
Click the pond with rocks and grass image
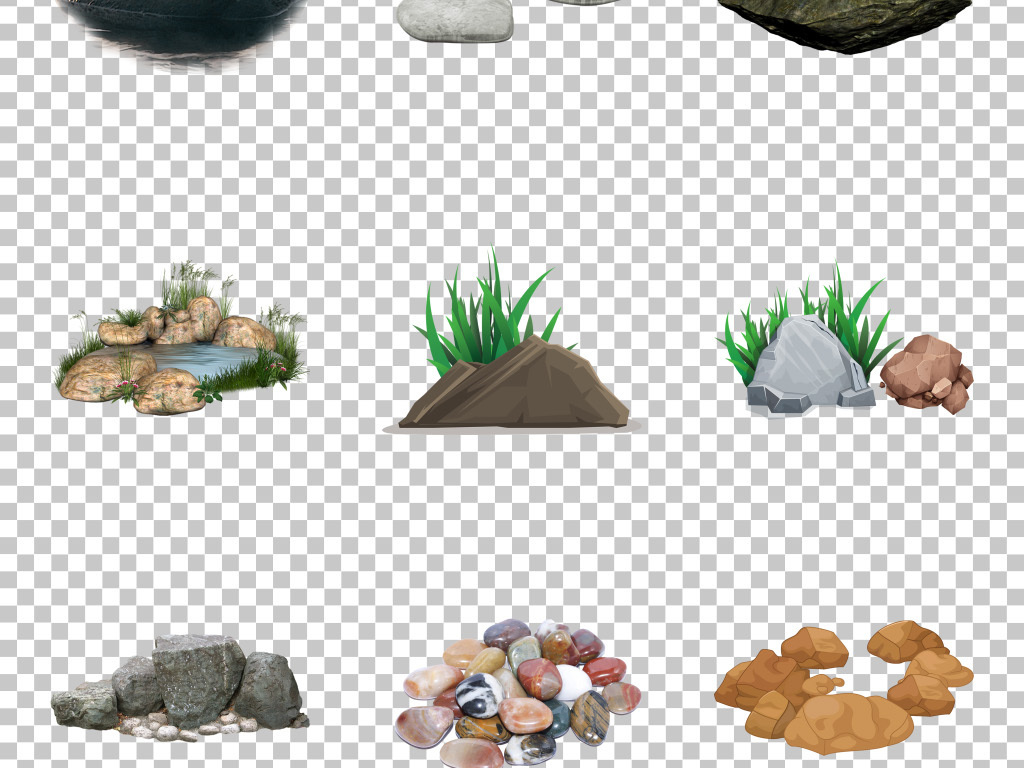pos(180,345)
